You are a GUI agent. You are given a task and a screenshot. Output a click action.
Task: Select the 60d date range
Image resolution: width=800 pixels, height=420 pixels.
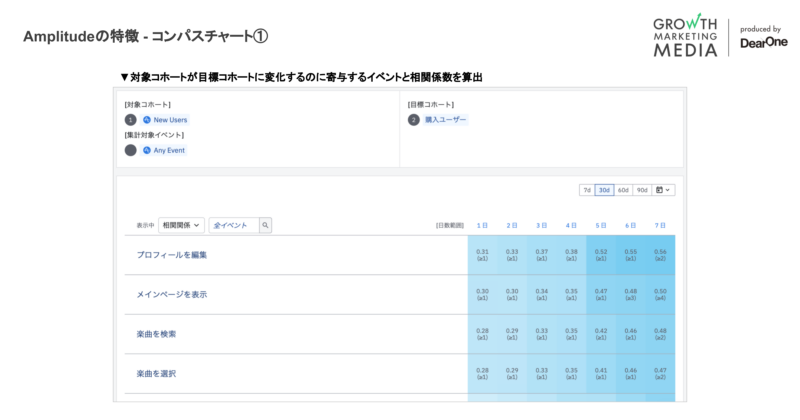point(623,190)
